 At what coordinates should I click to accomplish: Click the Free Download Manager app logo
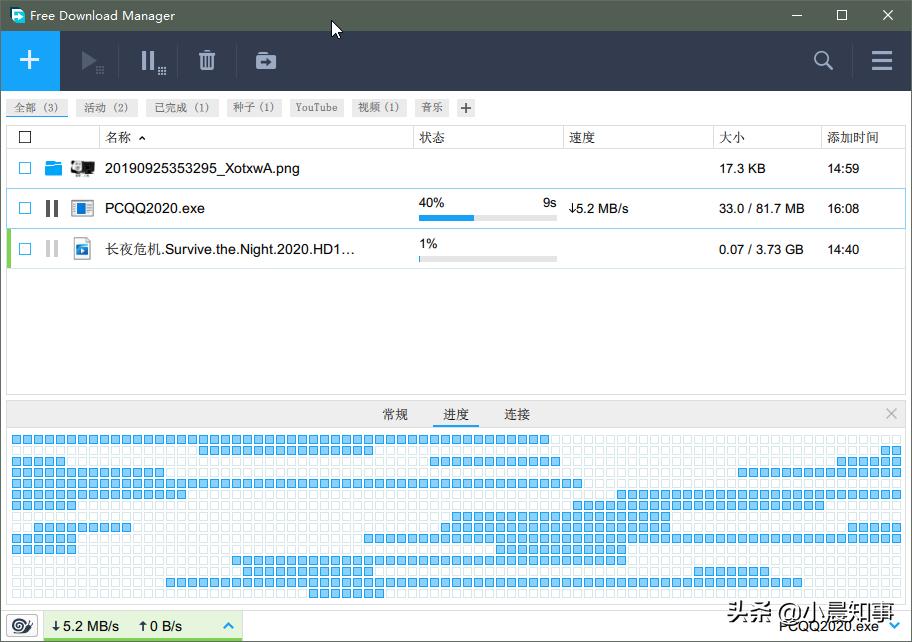click(x=17, y=15)
